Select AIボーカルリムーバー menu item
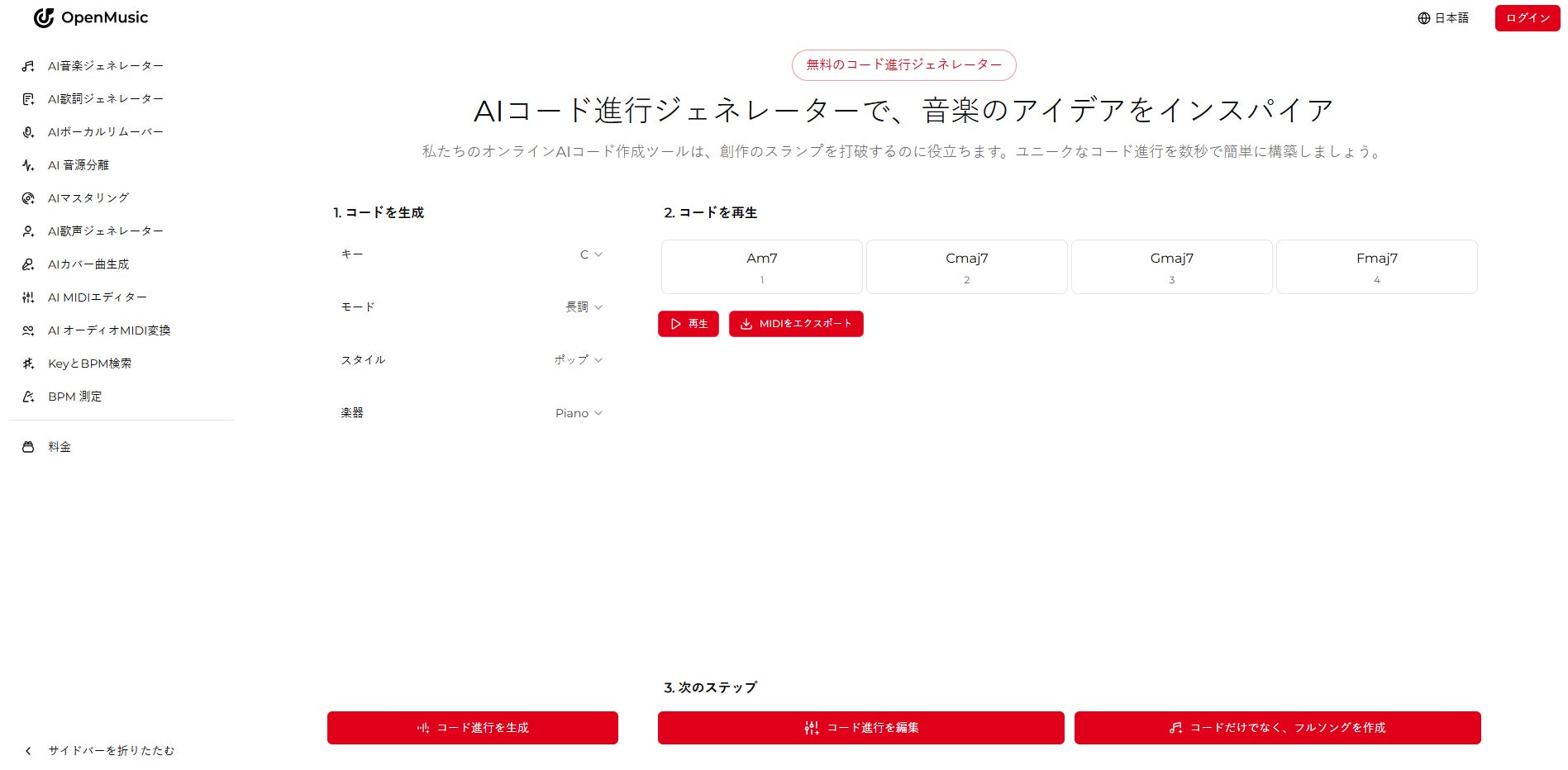 tap(106, 132)
